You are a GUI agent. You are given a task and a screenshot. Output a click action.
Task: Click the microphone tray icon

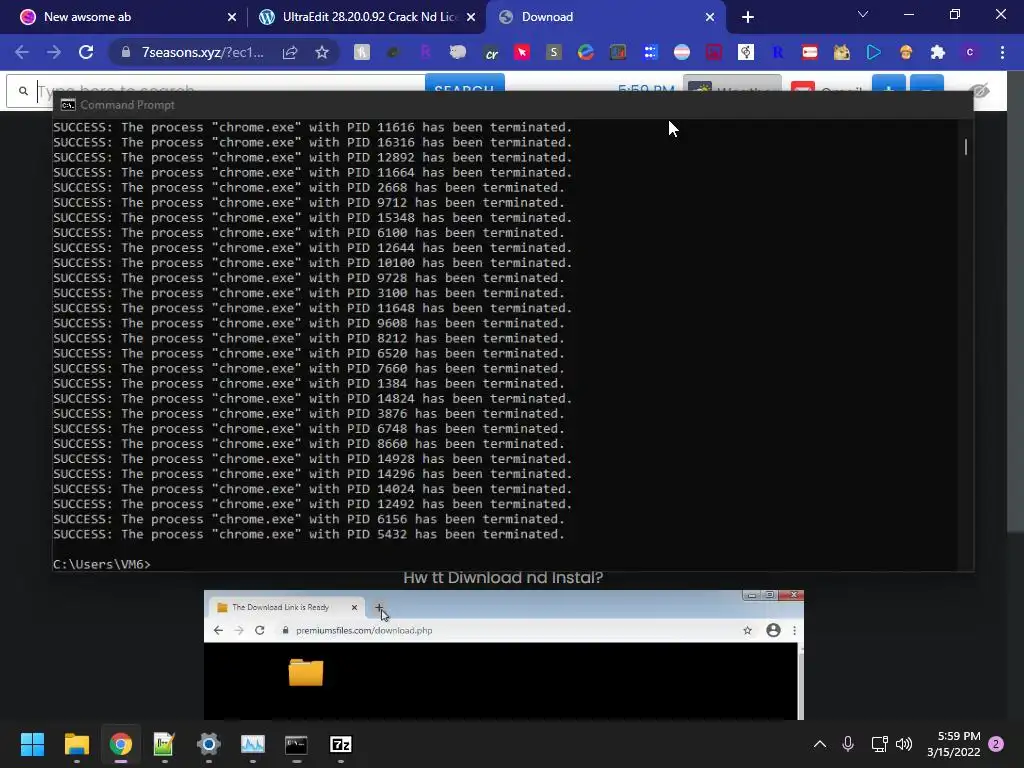click(x=848, y=744)
